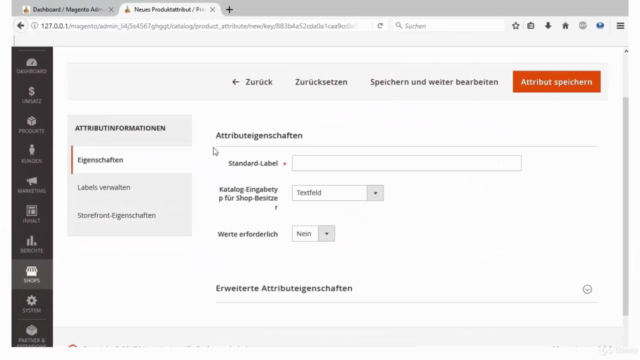The image size is (640, 360).
Task: Click the Suchen search box
Action: 449,26
